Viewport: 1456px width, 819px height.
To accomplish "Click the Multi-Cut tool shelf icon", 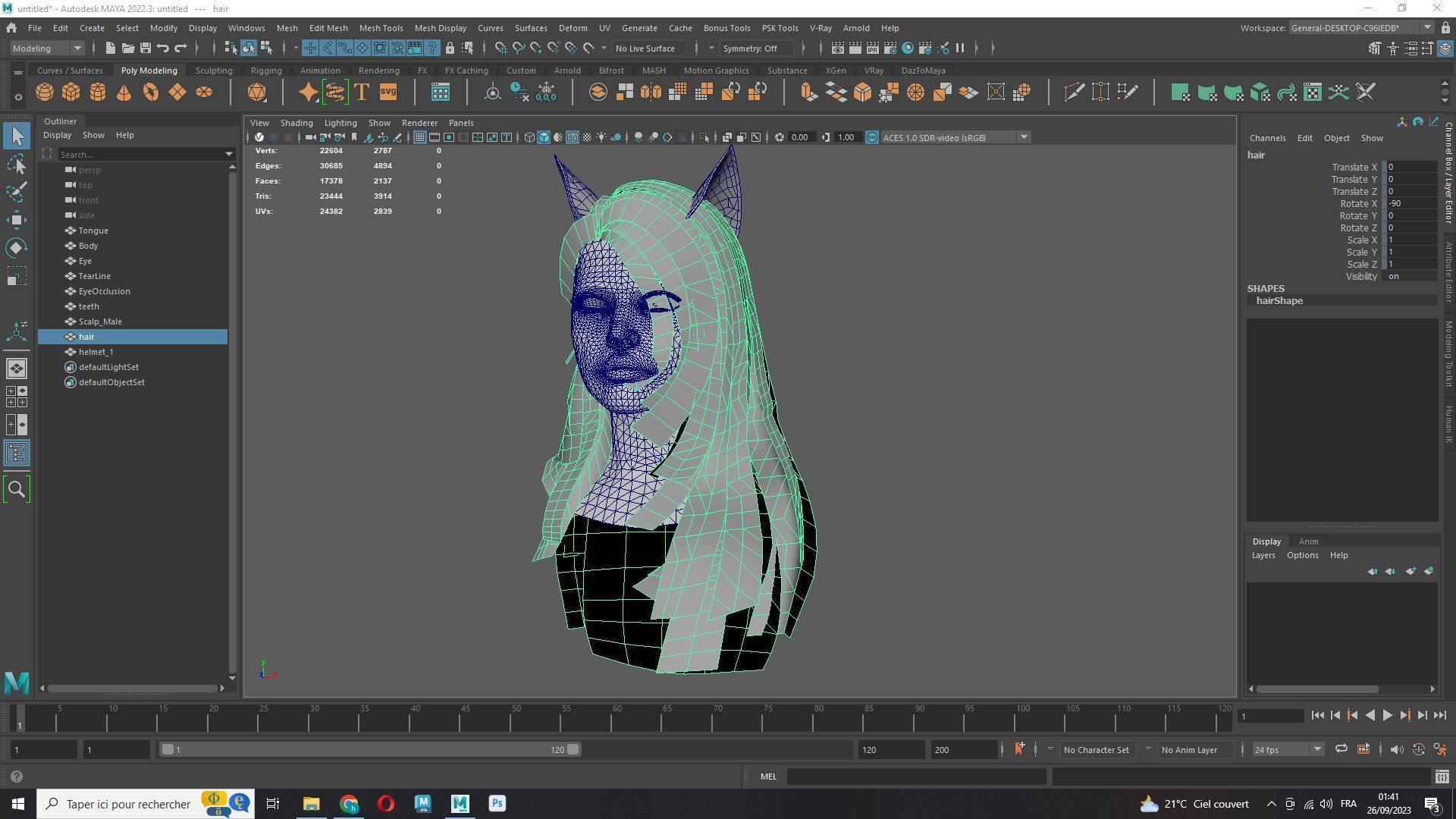I will click(x=1074, y=93).
